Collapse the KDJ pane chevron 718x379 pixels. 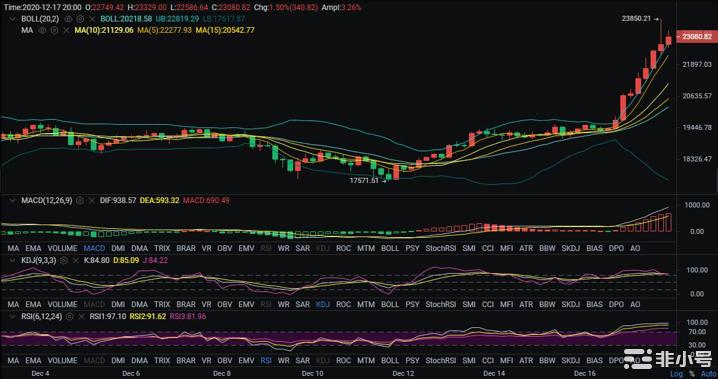tap(13, 260)
